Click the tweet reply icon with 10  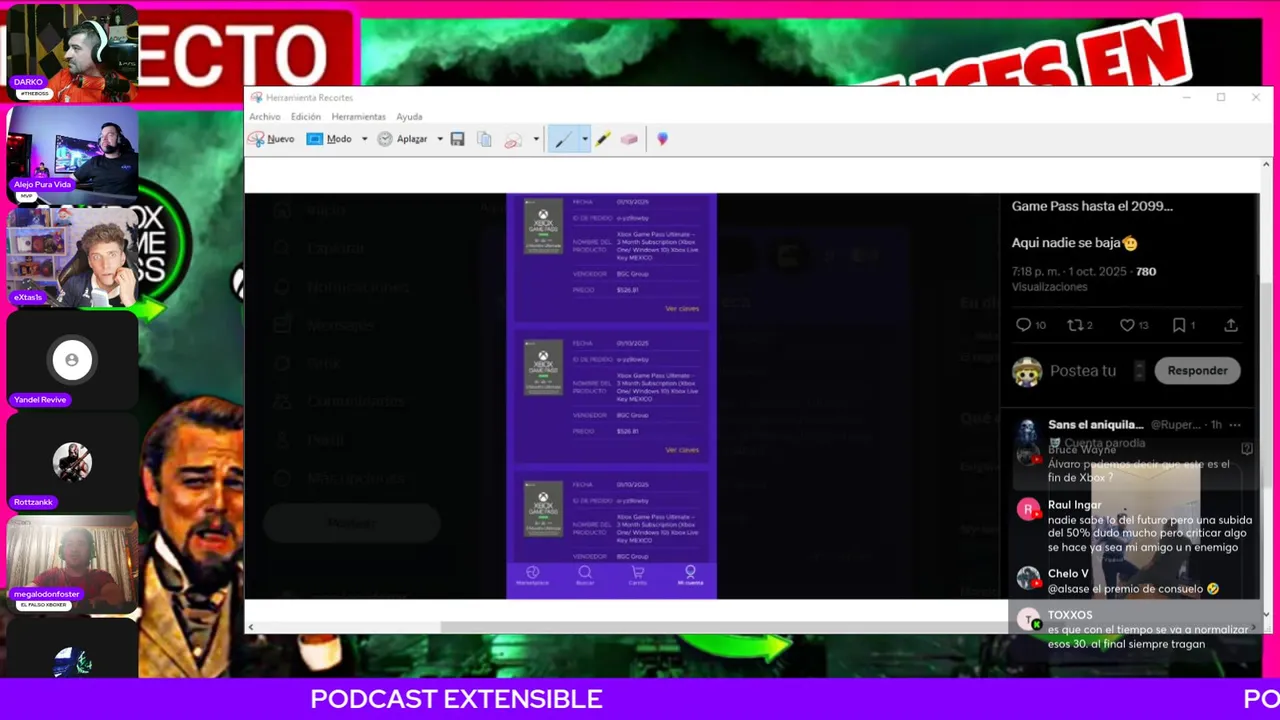1023,325
